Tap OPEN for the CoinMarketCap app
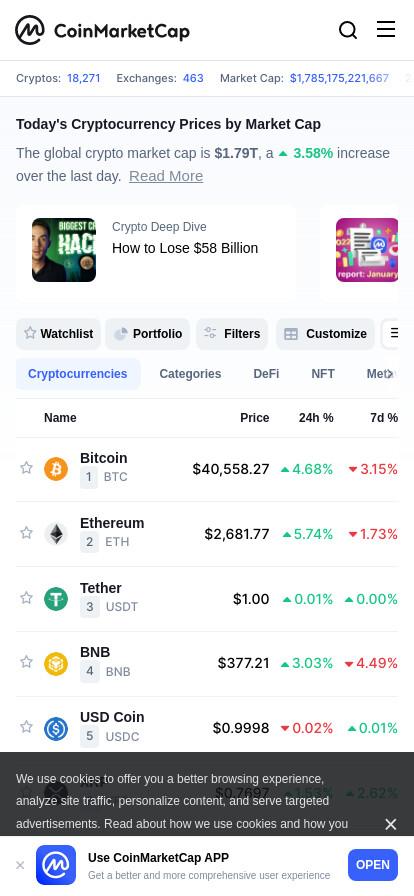Image resolution: width=414 pixels, height=896 pixels. (373, 865)
